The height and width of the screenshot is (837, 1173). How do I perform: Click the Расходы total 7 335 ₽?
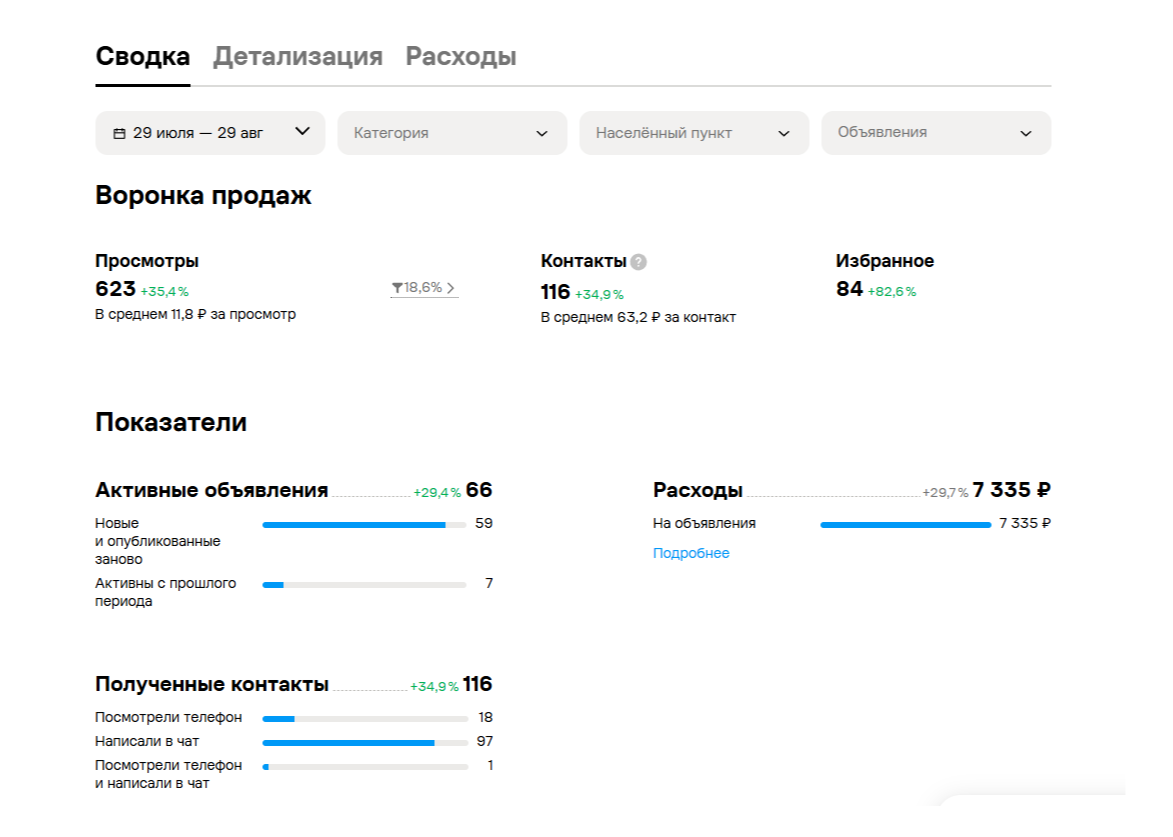(1011, 490)
